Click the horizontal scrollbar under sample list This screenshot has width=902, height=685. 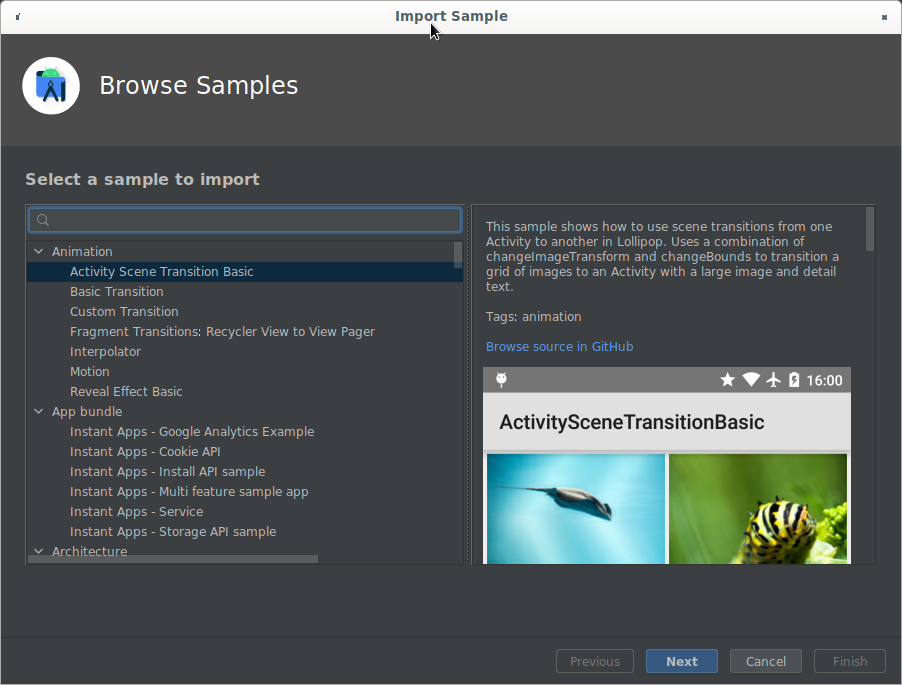173,559
